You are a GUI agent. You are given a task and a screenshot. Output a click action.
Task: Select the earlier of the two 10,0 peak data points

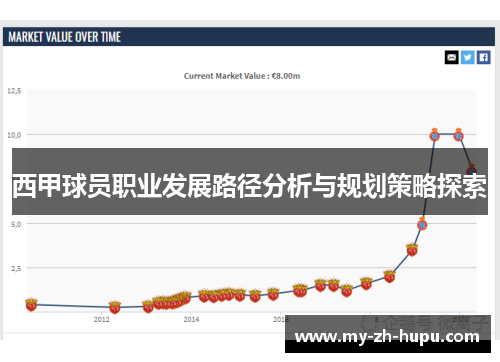(x=435, y=135)
